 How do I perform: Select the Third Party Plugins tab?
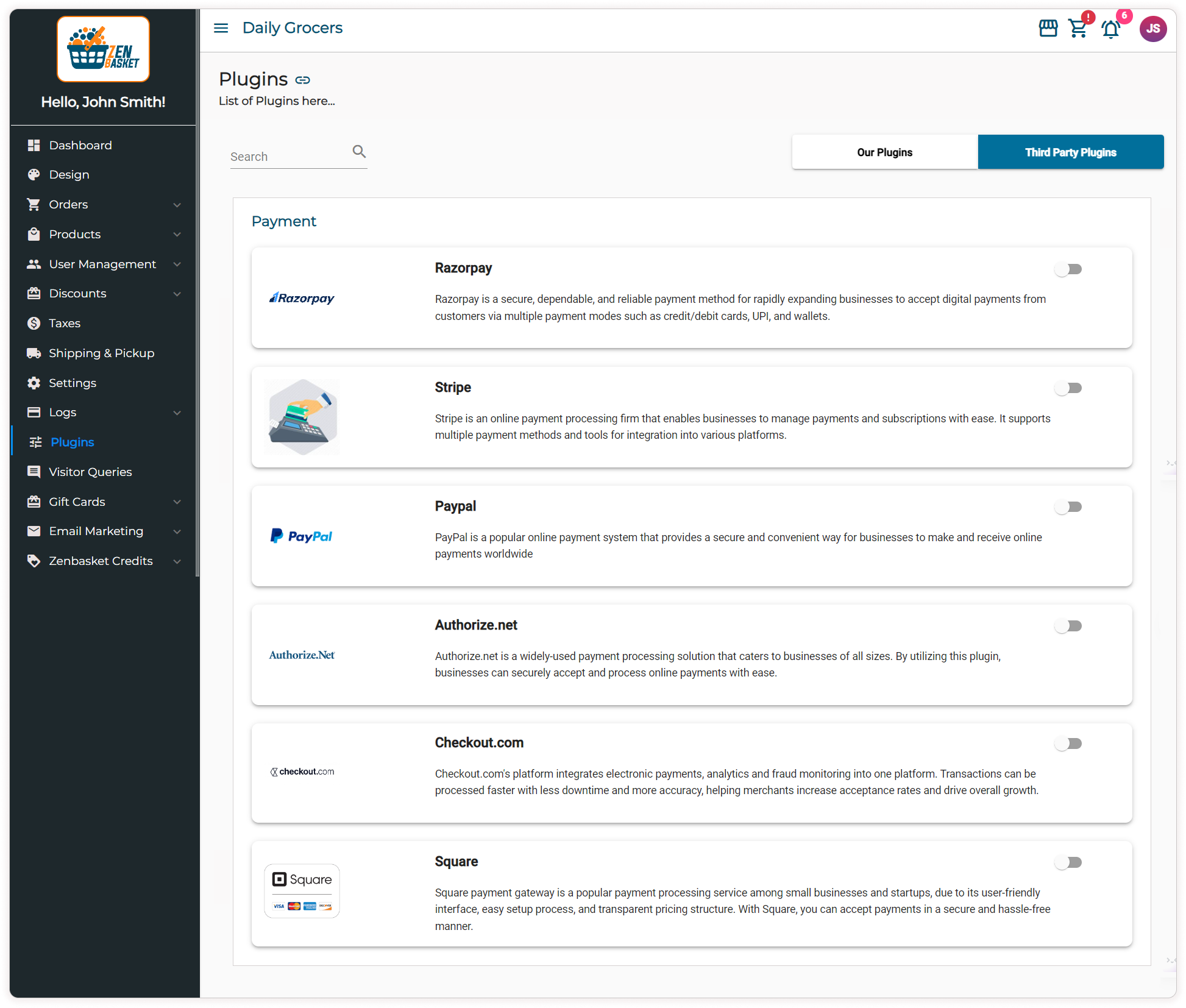point(1070,152)
